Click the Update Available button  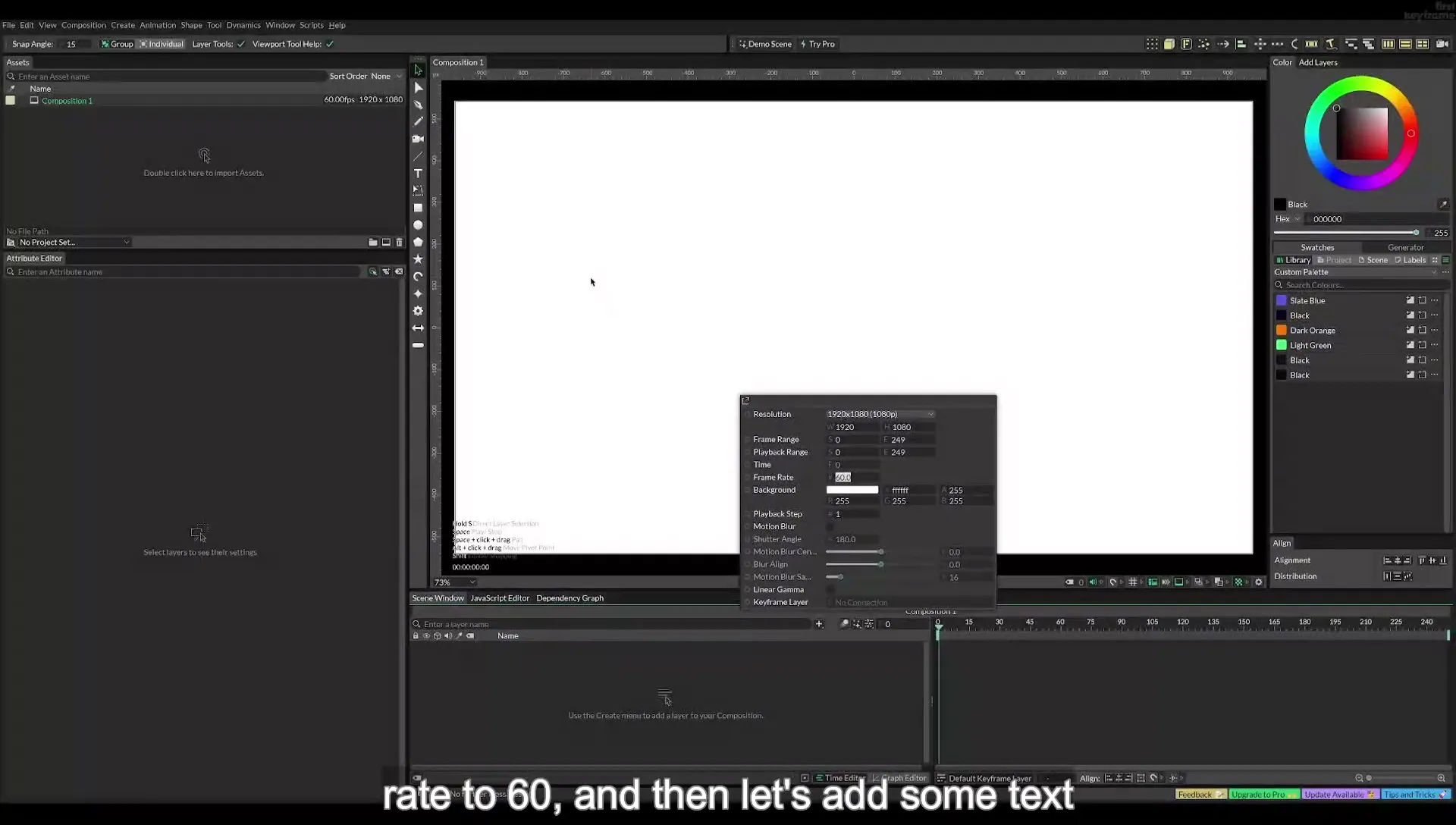click(x=1339, y=795)
